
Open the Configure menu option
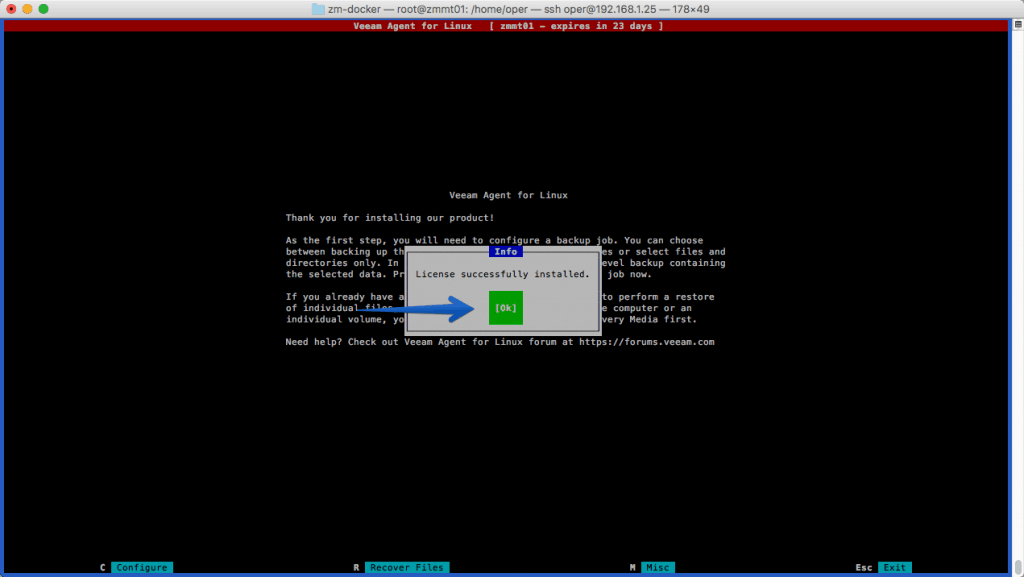click(142, 567)
